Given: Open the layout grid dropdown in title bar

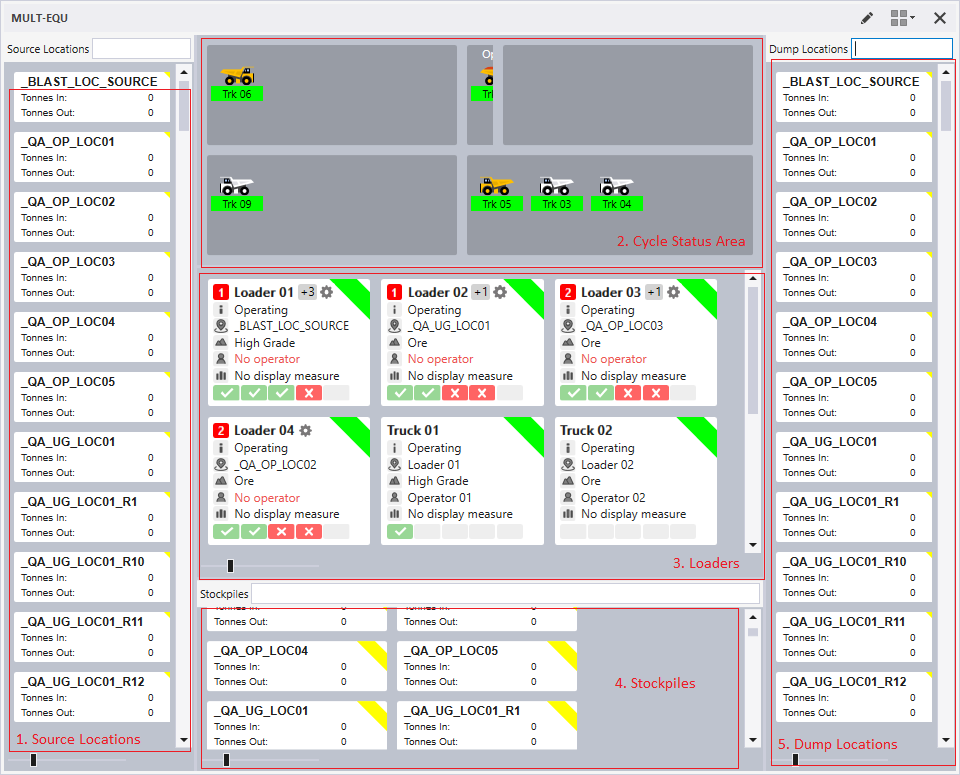Looking at the screenshot, I should pyautogui.click(x=902, y=18).
